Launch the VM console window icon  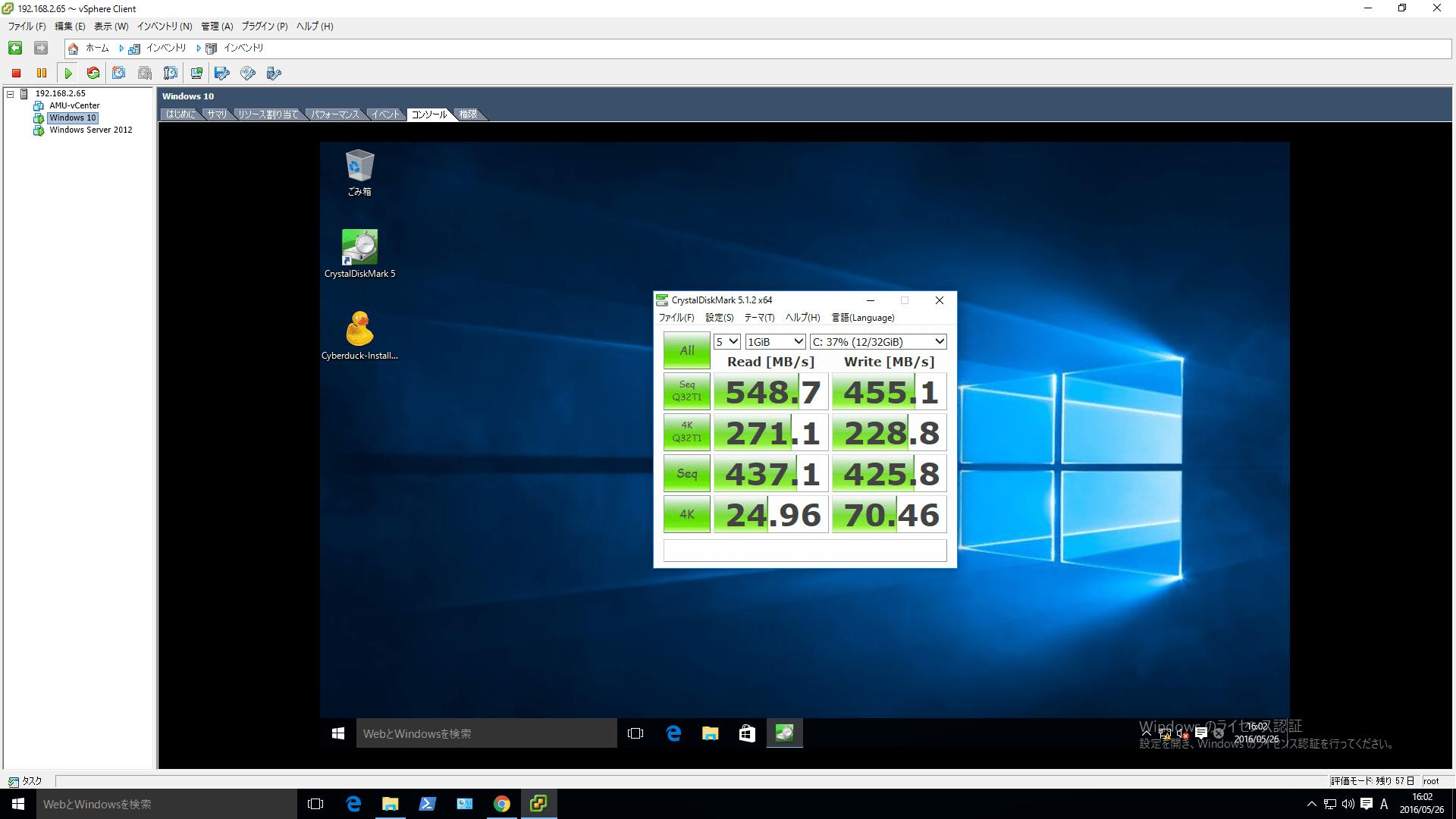(196, 73)
